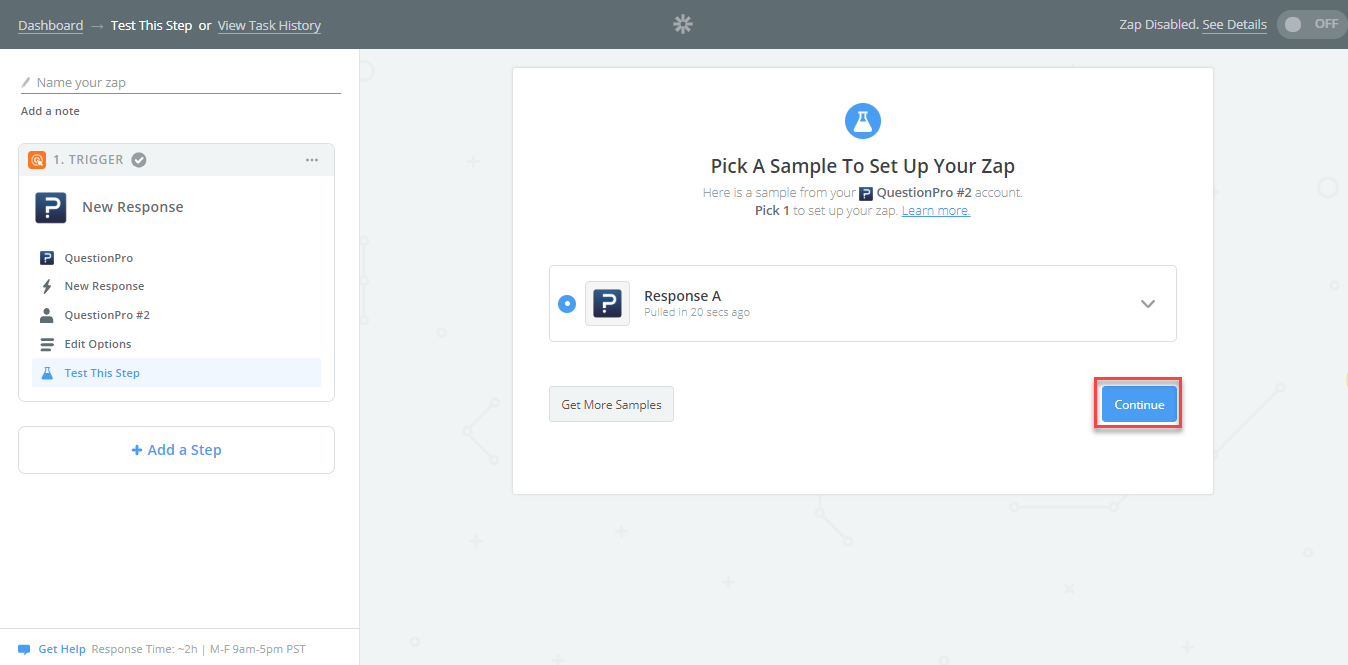Select the Response A radio button

567,303
